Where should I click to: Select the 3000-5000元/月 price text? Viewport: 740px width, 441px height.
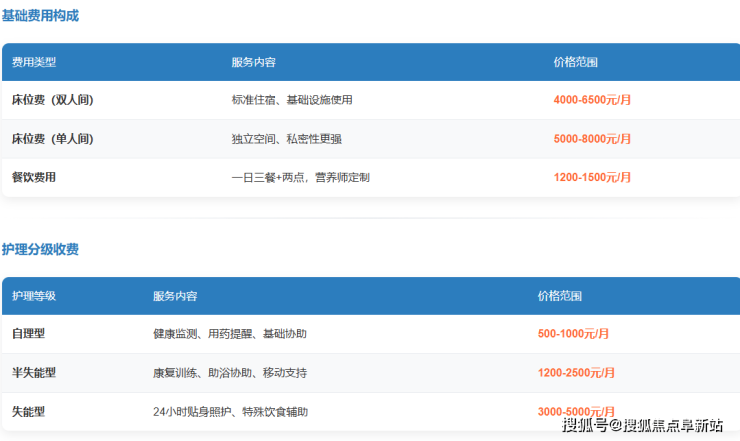pos(577,411)
